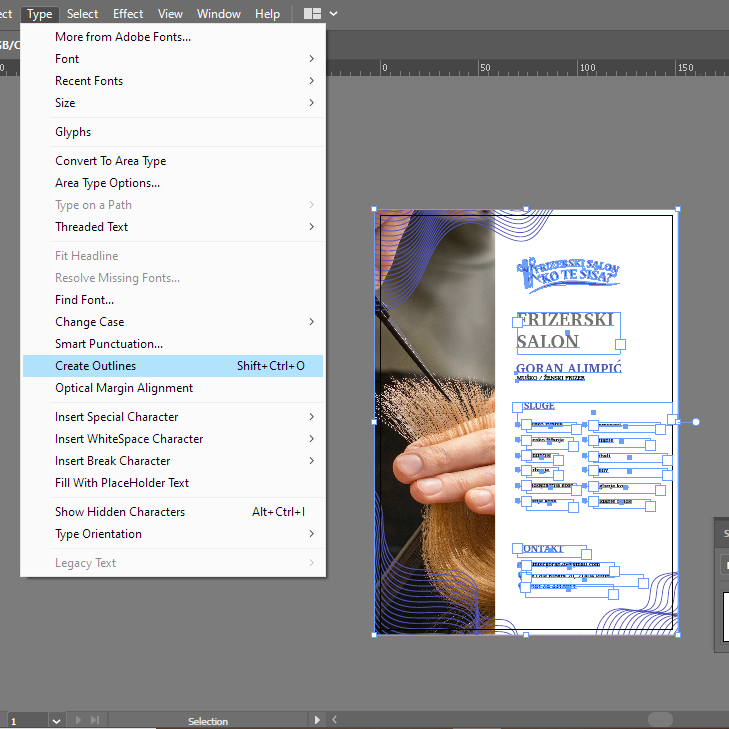The height and width of the screenshot is (729, 729).
Task: Click the bounding box right-middle handle
Action: [678, 422]
